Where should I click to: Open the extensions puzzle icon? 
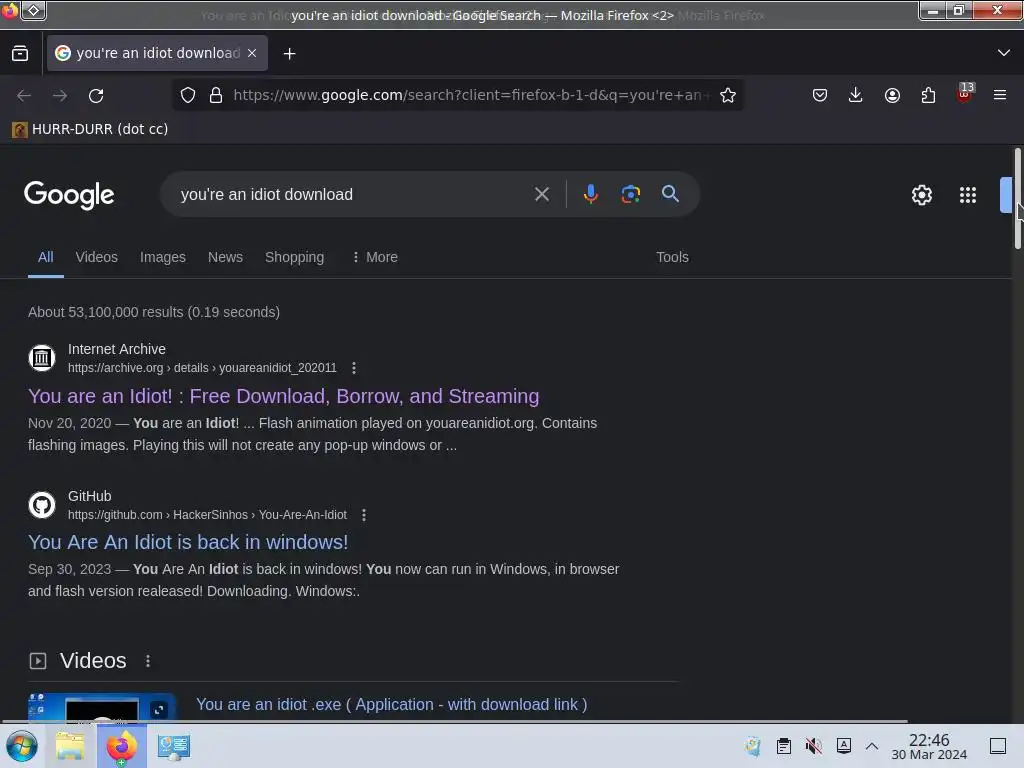928,95
